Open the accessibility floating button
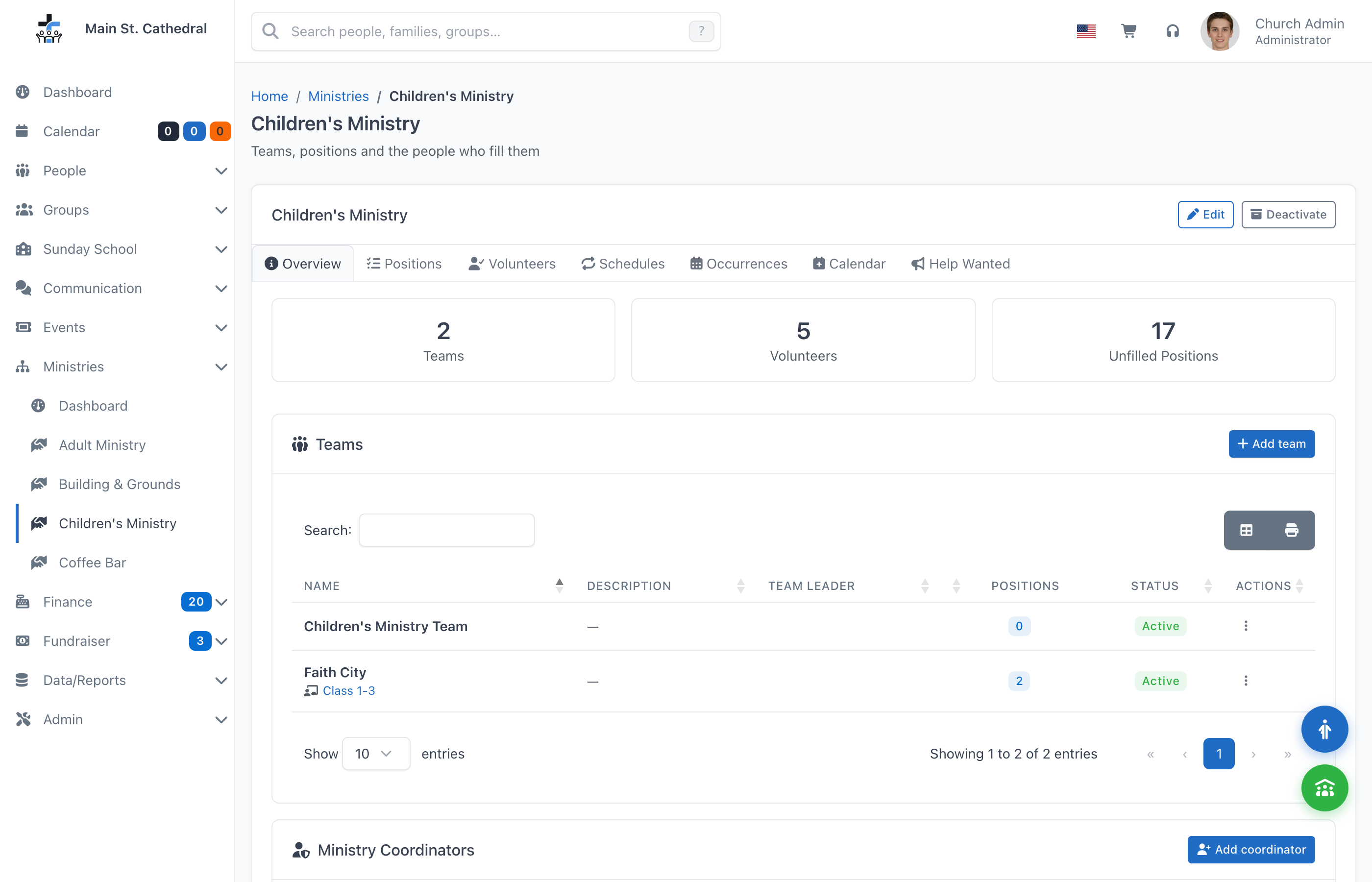 (x=1324, y=729)
